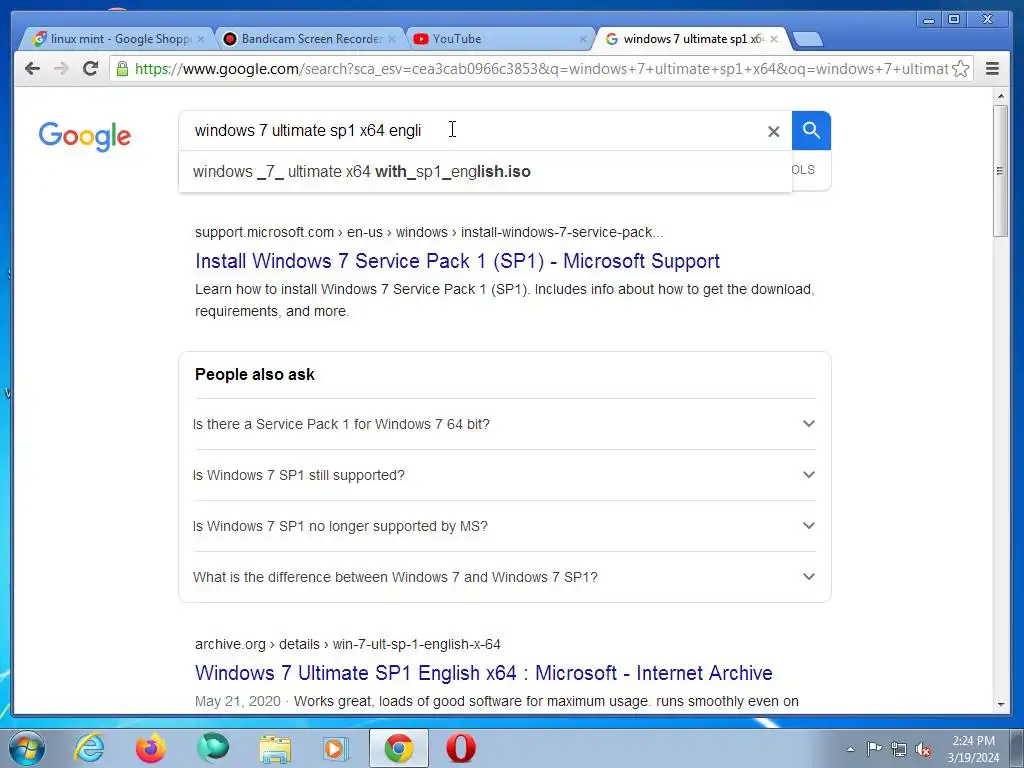
Task: Open 'Windows 7 Ultimate SP1 English x64' archive result
Action: 483,673
